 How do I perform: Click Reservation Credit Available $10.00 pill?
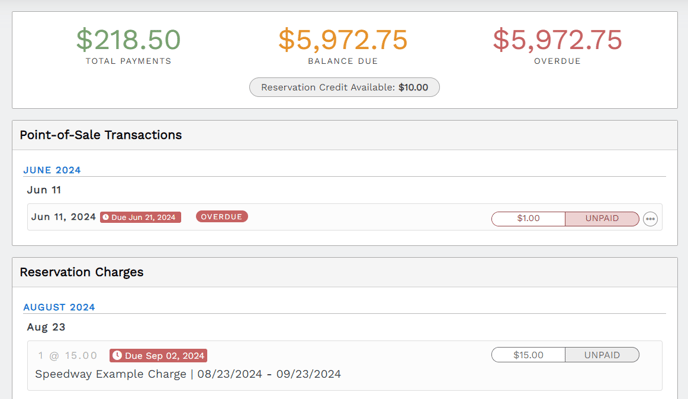click(x=344, y=87)
